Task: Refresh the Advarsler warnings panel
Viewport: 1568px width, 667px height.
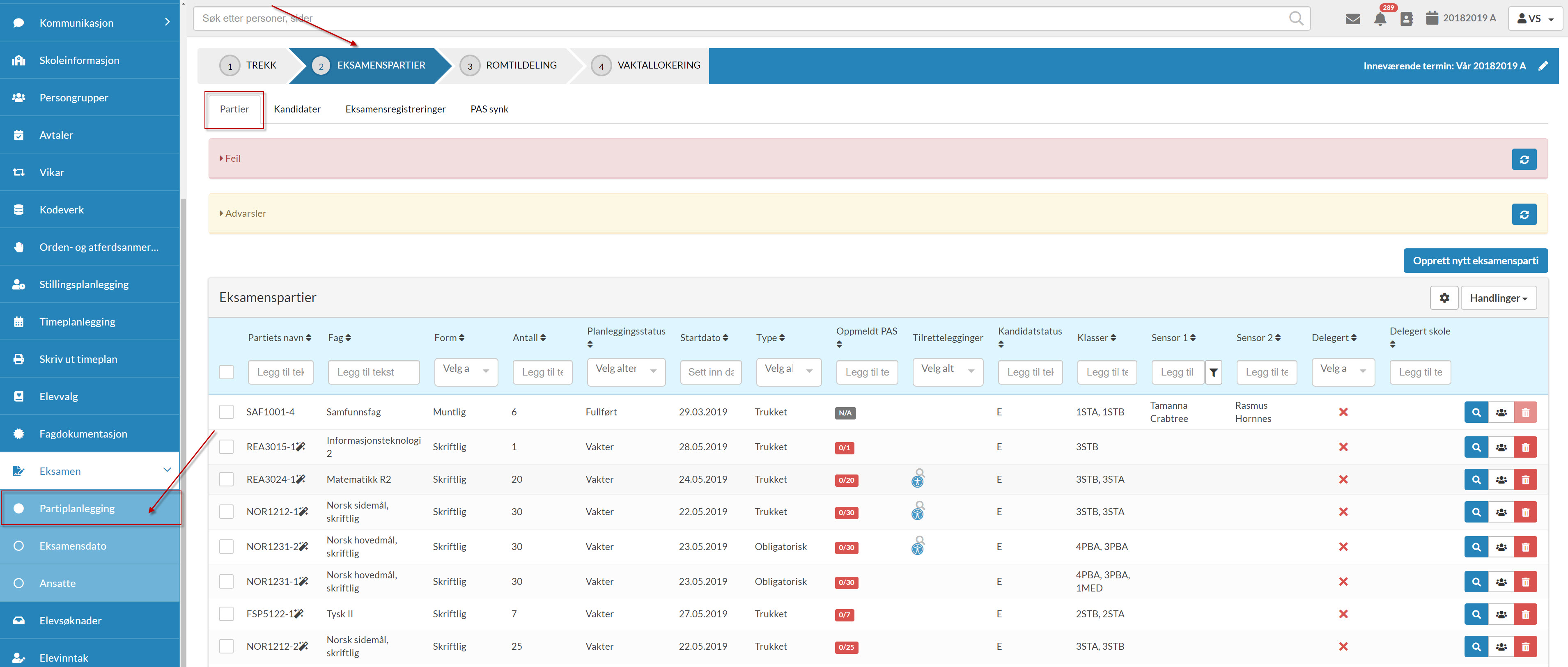Action: (1524, 214)
